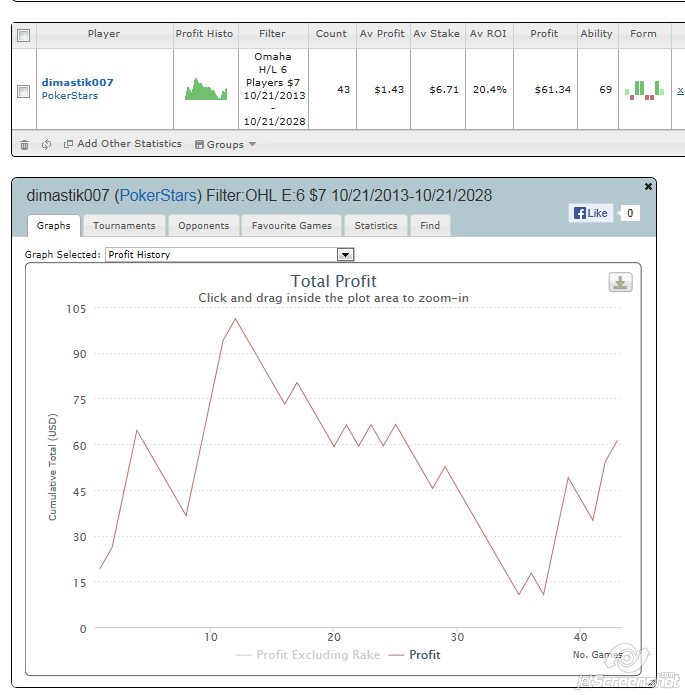This screenshot has height=695, width=685.
Task: Toggle the Profit legend series
Action: [x=414, y=655]
